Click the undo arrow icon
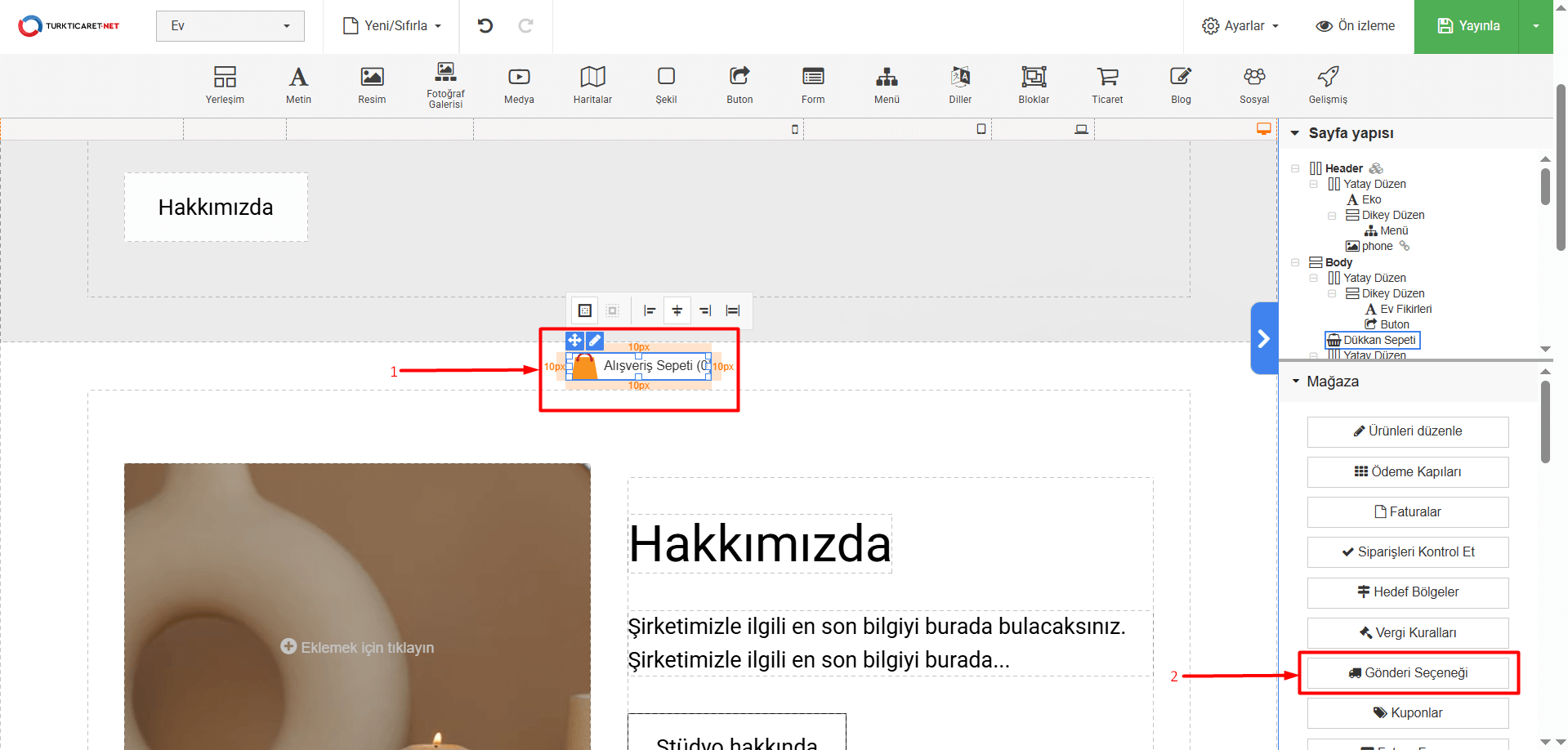This screenshot has height=750, width=1568. point(485,26)
